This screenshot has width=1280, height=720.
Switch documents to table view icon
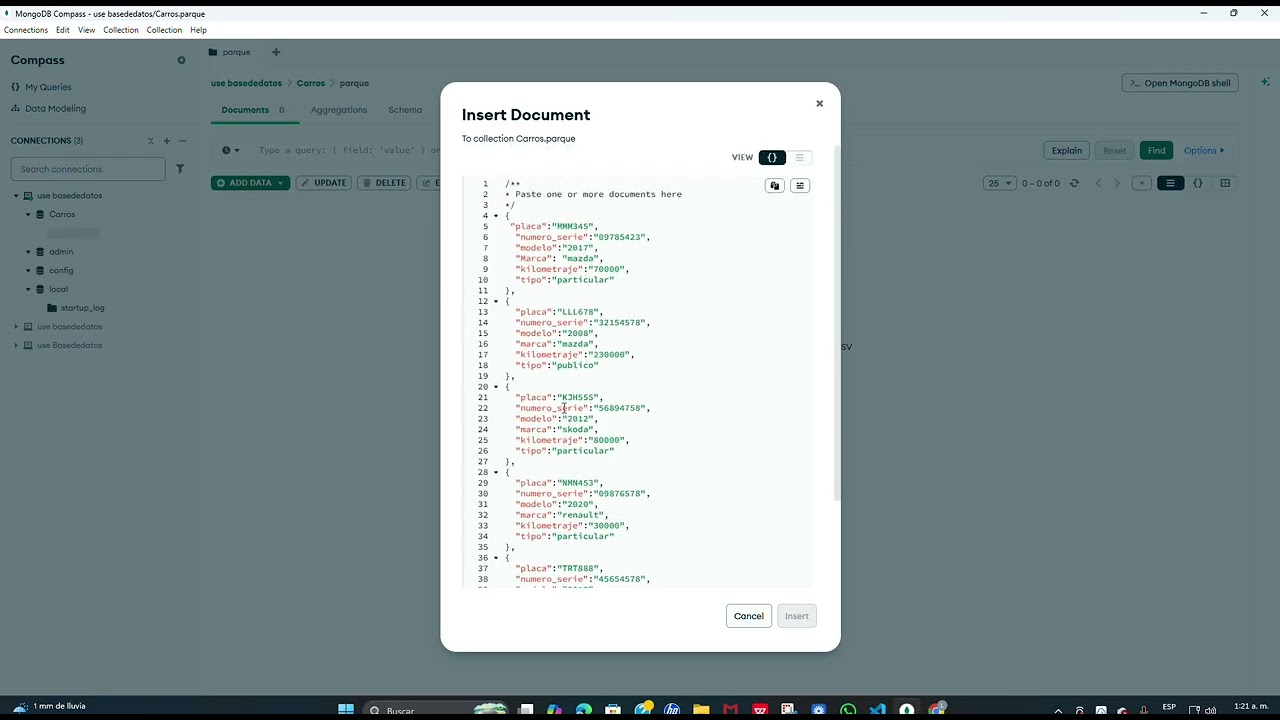pyautogui.click(x=1225, y=183)
